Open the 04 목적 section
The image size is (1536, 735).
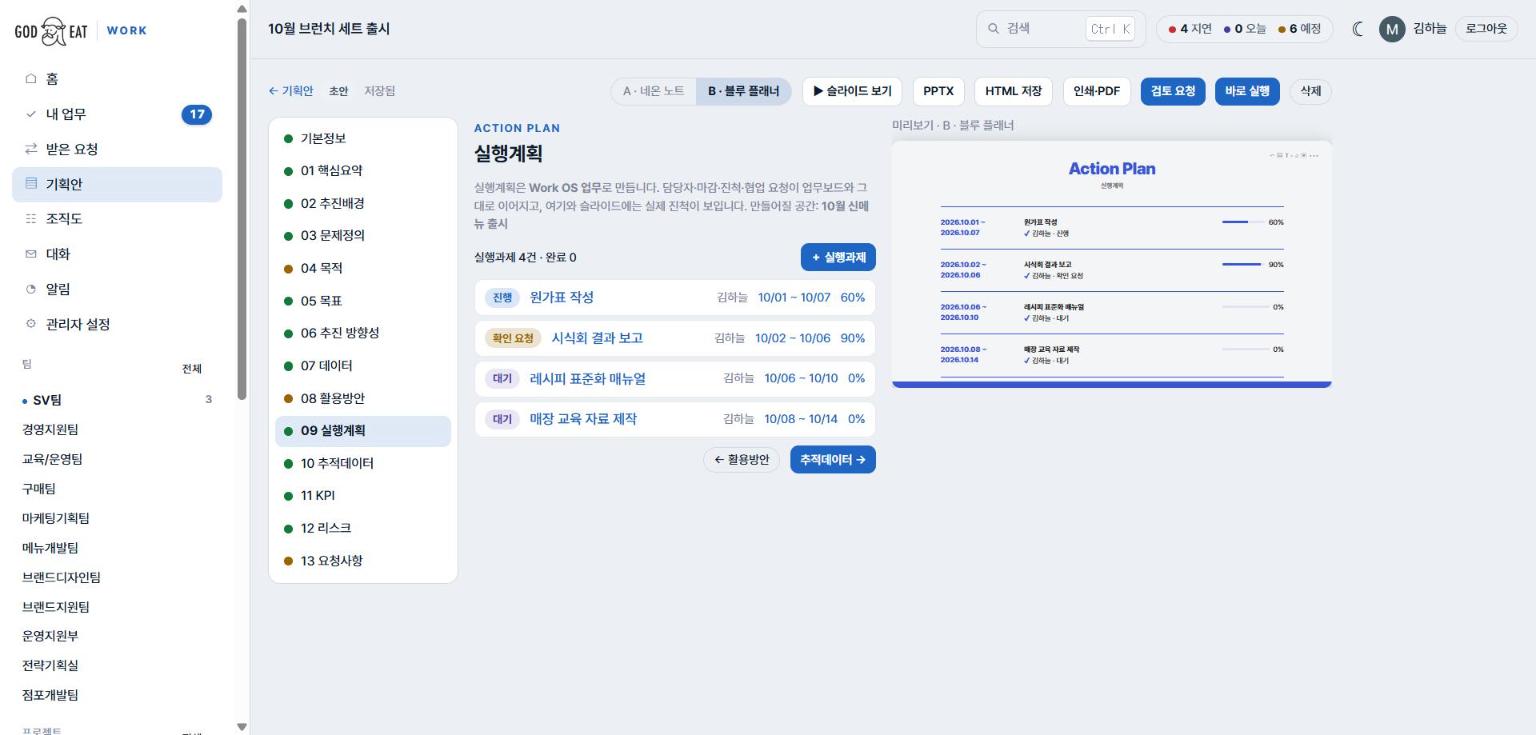363,268
